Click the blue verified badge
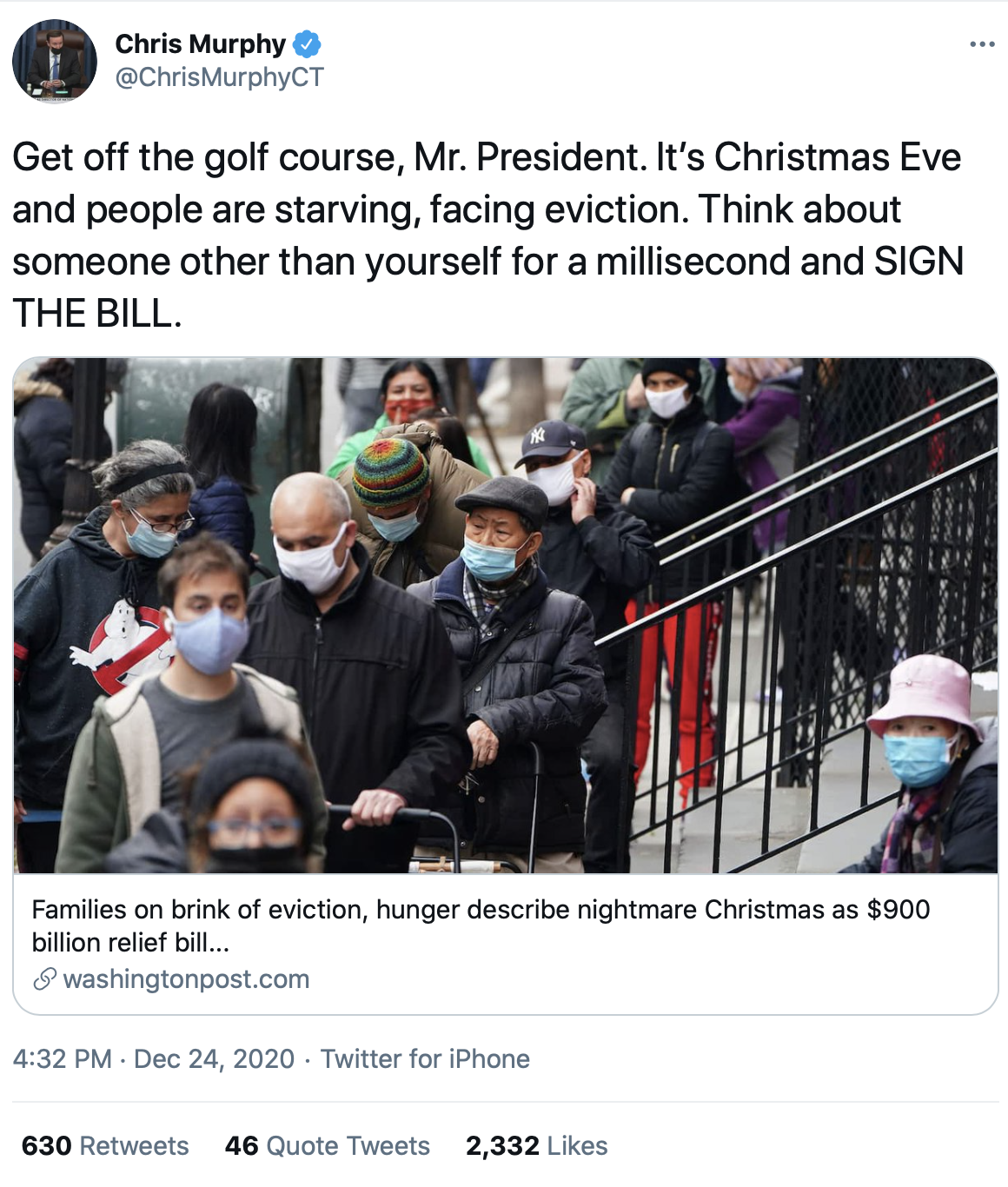1008x1187 pixels. (x=307, y=43)
